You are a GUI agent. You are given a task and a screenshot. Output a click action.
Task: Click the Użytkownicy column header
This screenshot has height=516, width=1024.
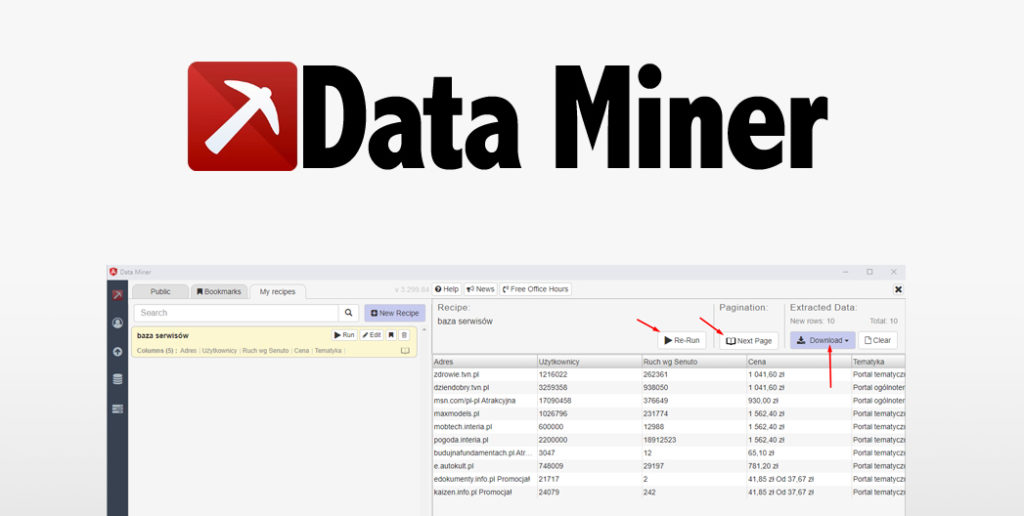point(589,361)
